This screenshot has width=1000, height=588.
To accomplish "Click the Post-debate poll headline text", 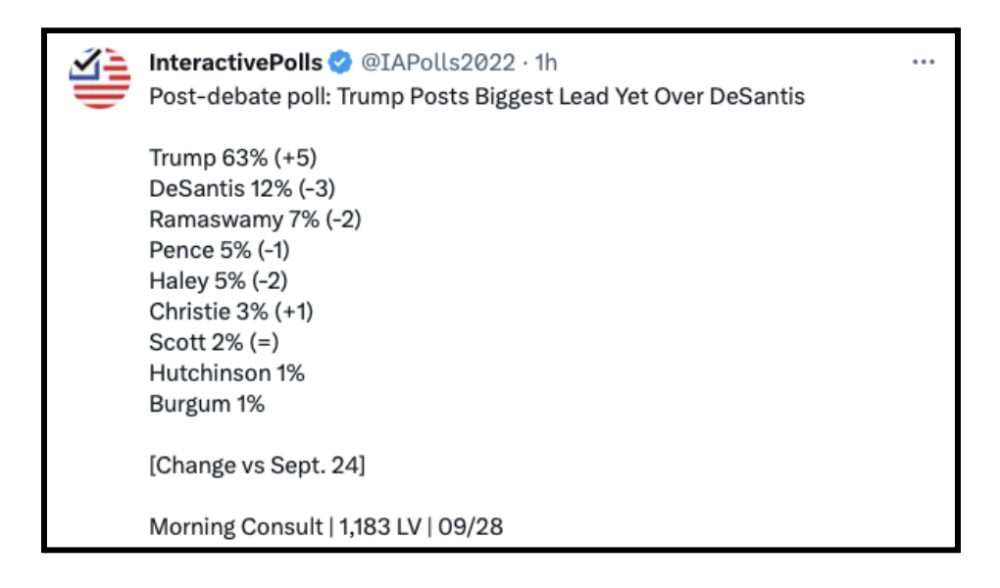I will pyautogui.click(x=477, y=98).
